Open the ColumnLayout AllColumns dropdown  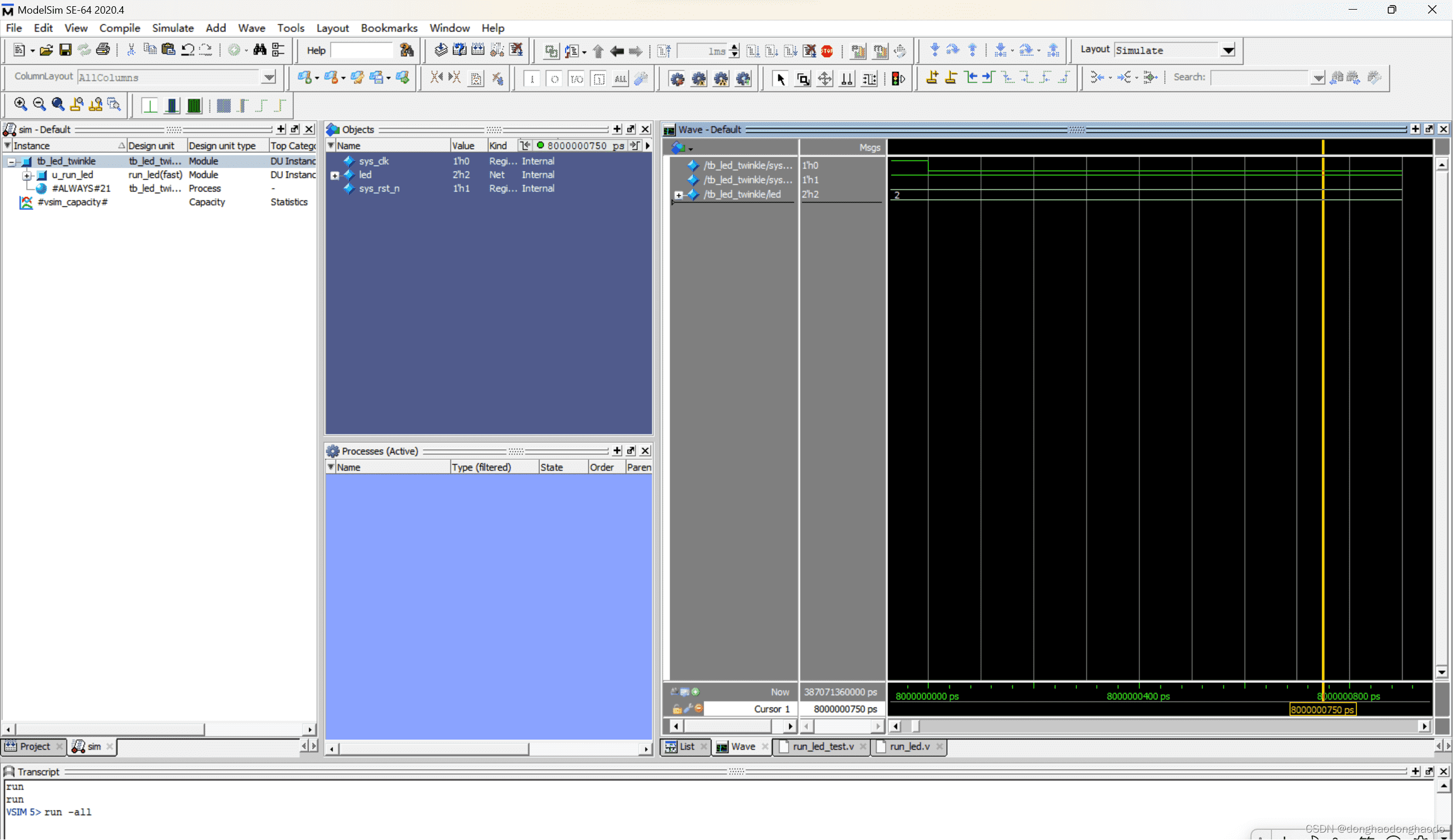(268, 77)
